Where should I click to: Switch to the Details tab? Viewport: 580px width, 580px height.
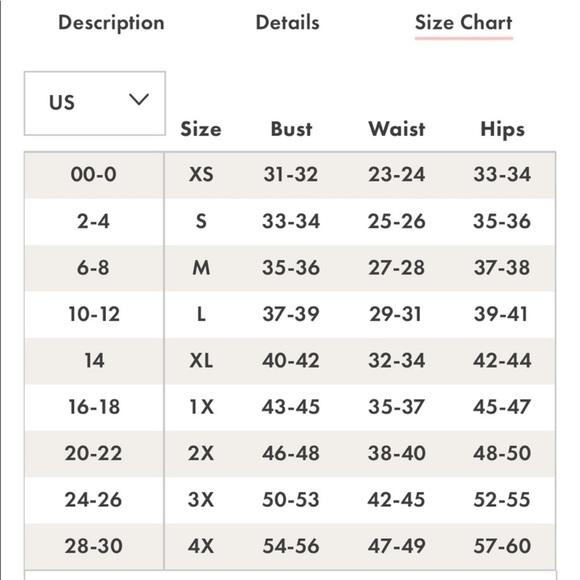(x=287, y=23)
